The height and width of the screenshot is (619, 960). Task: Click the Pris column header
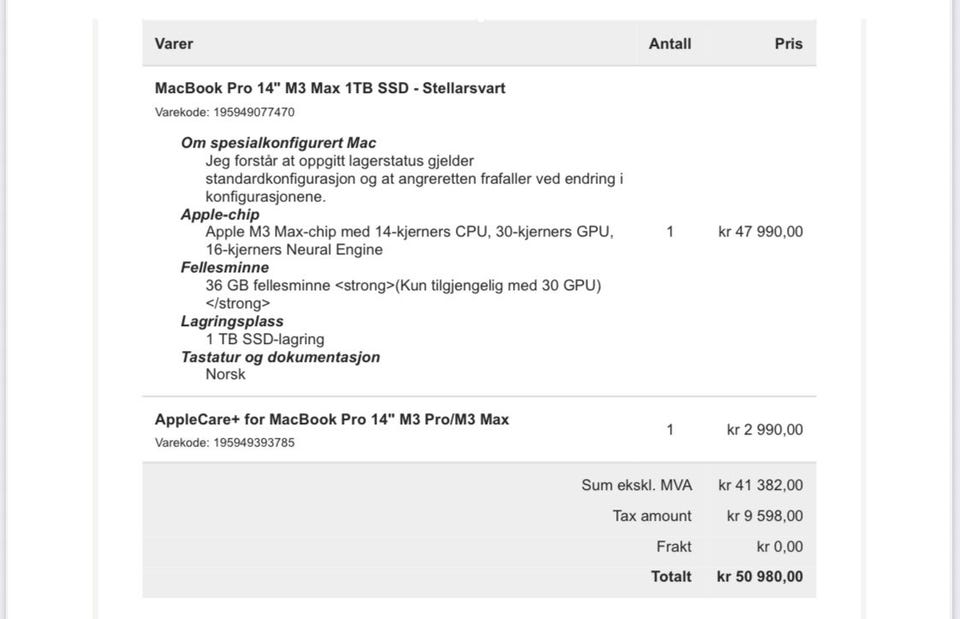788,44
